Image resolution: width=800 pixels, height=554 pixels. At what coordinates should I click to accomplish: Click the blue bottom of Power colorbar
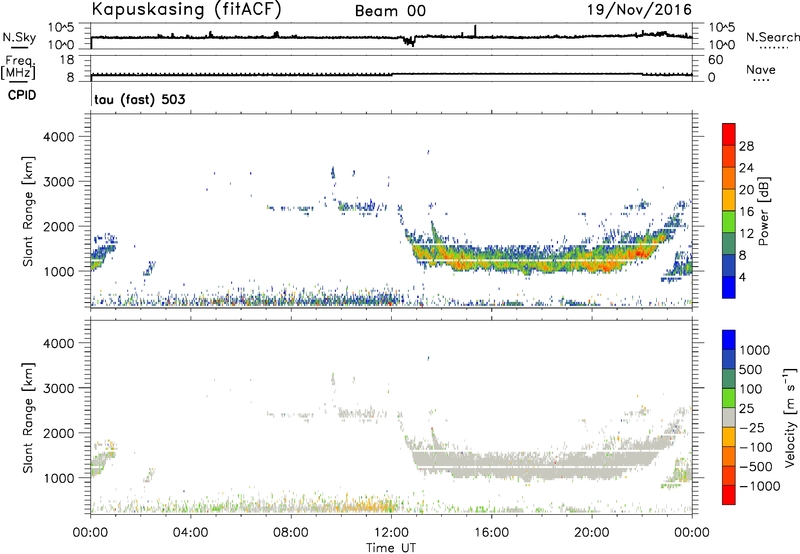[x=729, y=287]
